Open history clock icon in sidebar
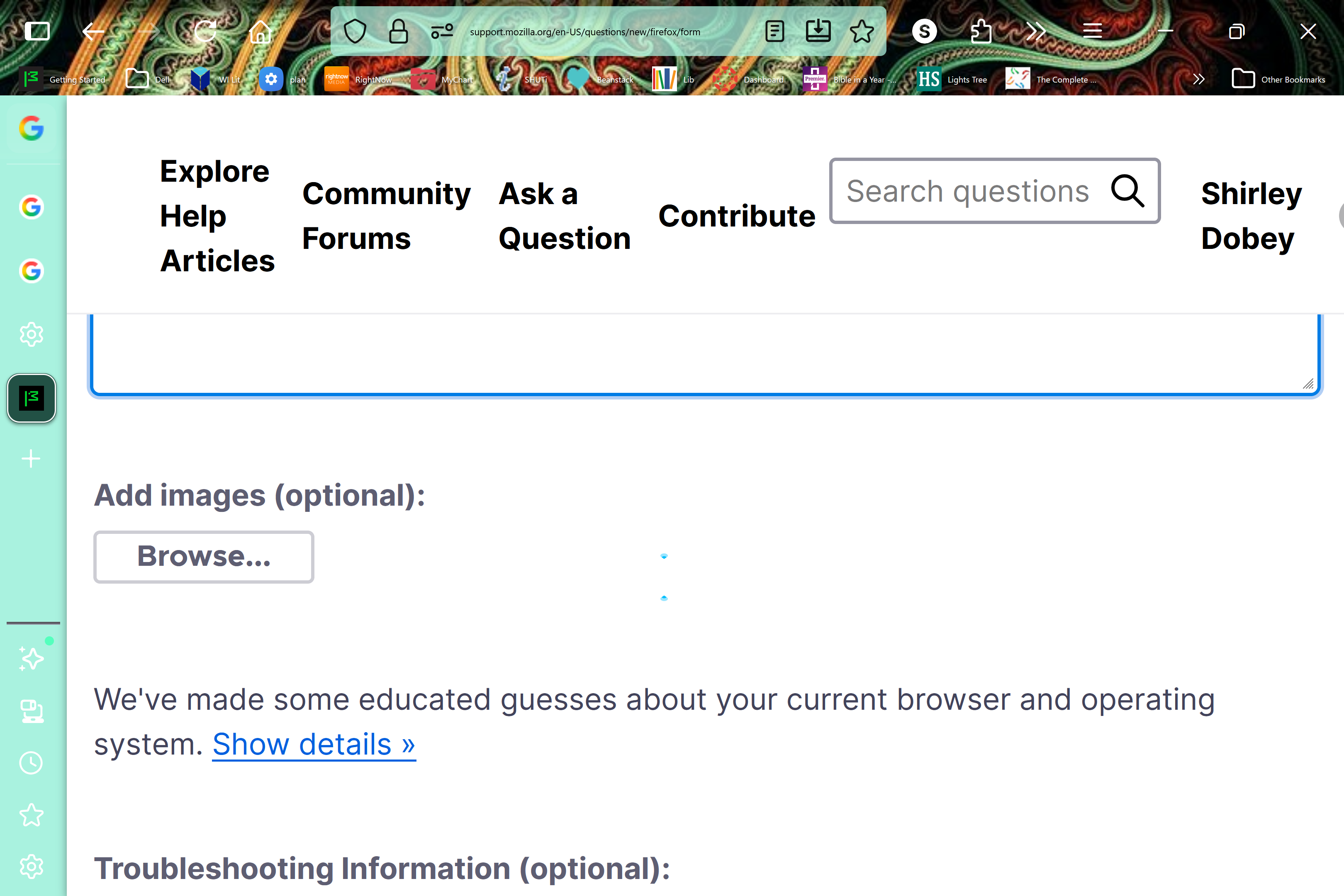The height and width of the screenshot is (896, 1344). click(x=32, y=763)
